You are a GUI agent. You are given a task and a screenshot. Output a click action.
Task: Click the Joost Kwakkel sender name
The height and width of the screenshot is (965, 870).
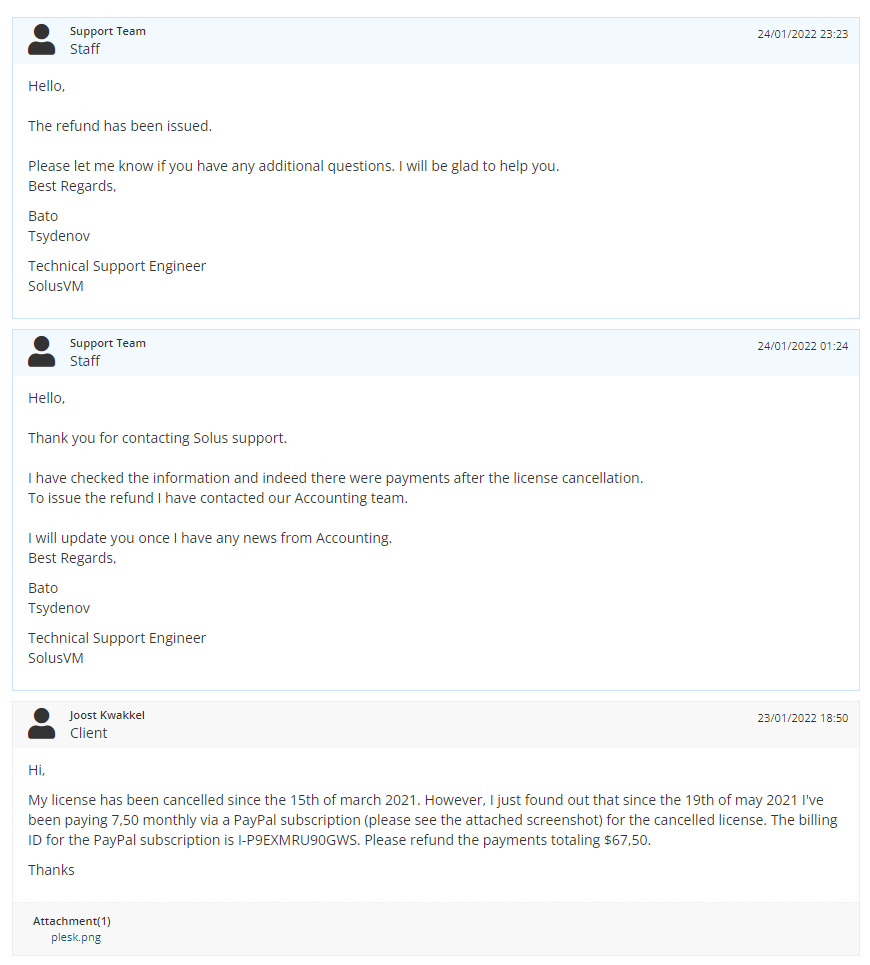coord(107,715)
